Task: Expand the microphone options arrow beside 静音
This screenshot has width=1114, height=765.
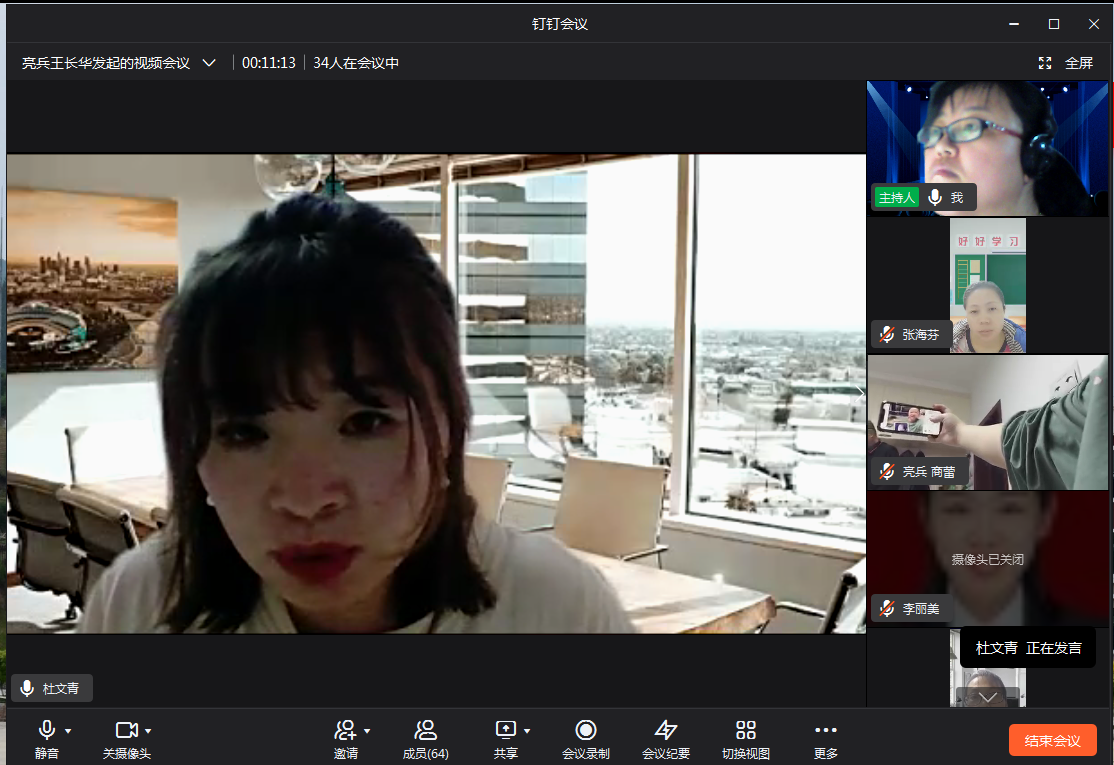Action: 68,731
